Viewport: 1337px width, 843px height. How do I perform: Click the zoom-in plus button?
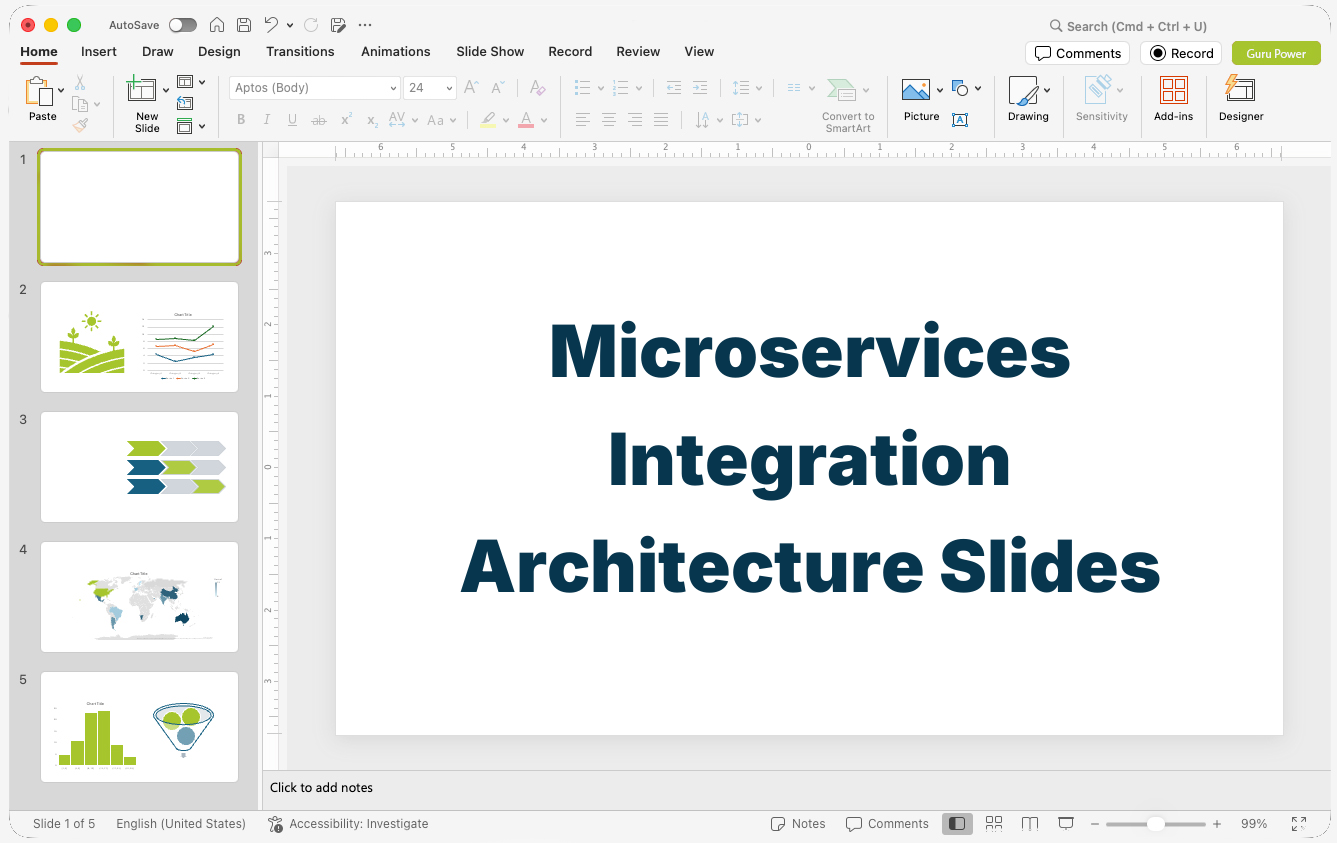click(x=1217, y=824)
